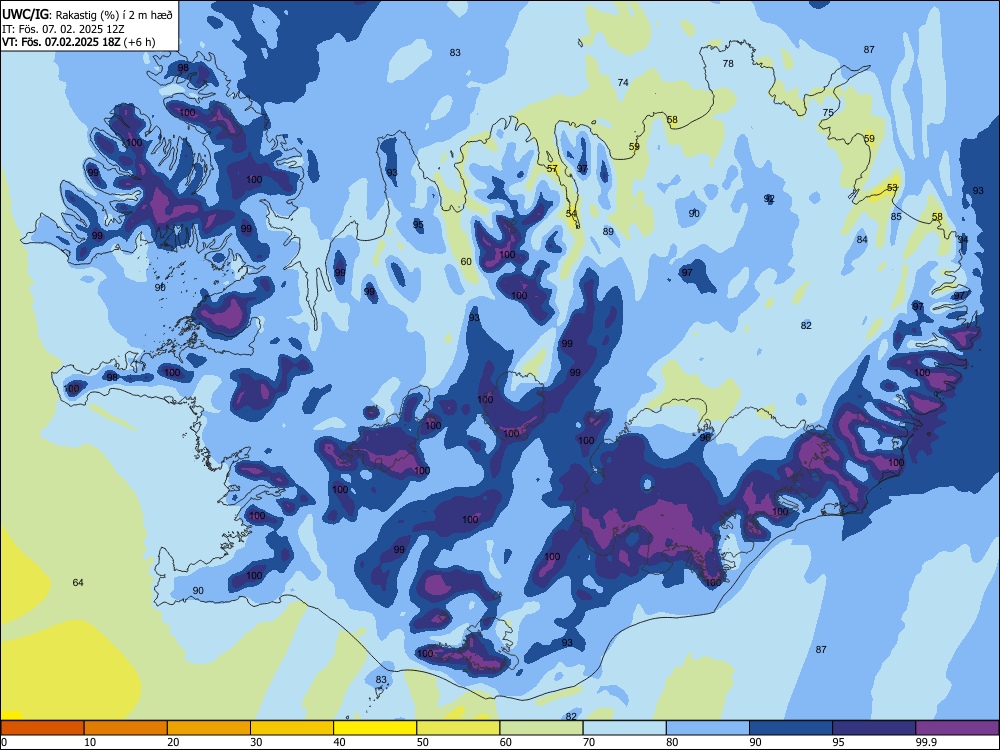The height and width of the screenshot is (750, 1000).
Task: Click the '57' humidity value on the map
Action: [x=552, y=168]
